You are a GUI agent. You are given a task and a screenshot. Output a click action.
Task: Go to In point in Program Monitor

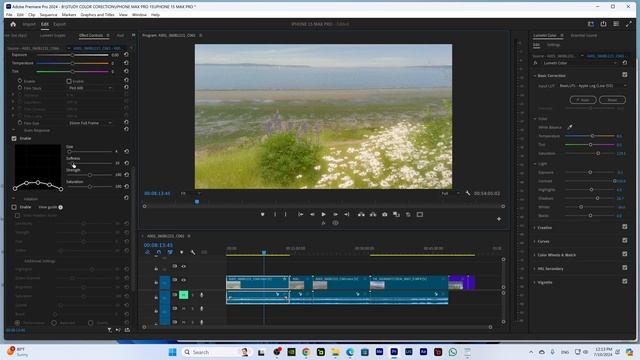click(x=300, y=214)
